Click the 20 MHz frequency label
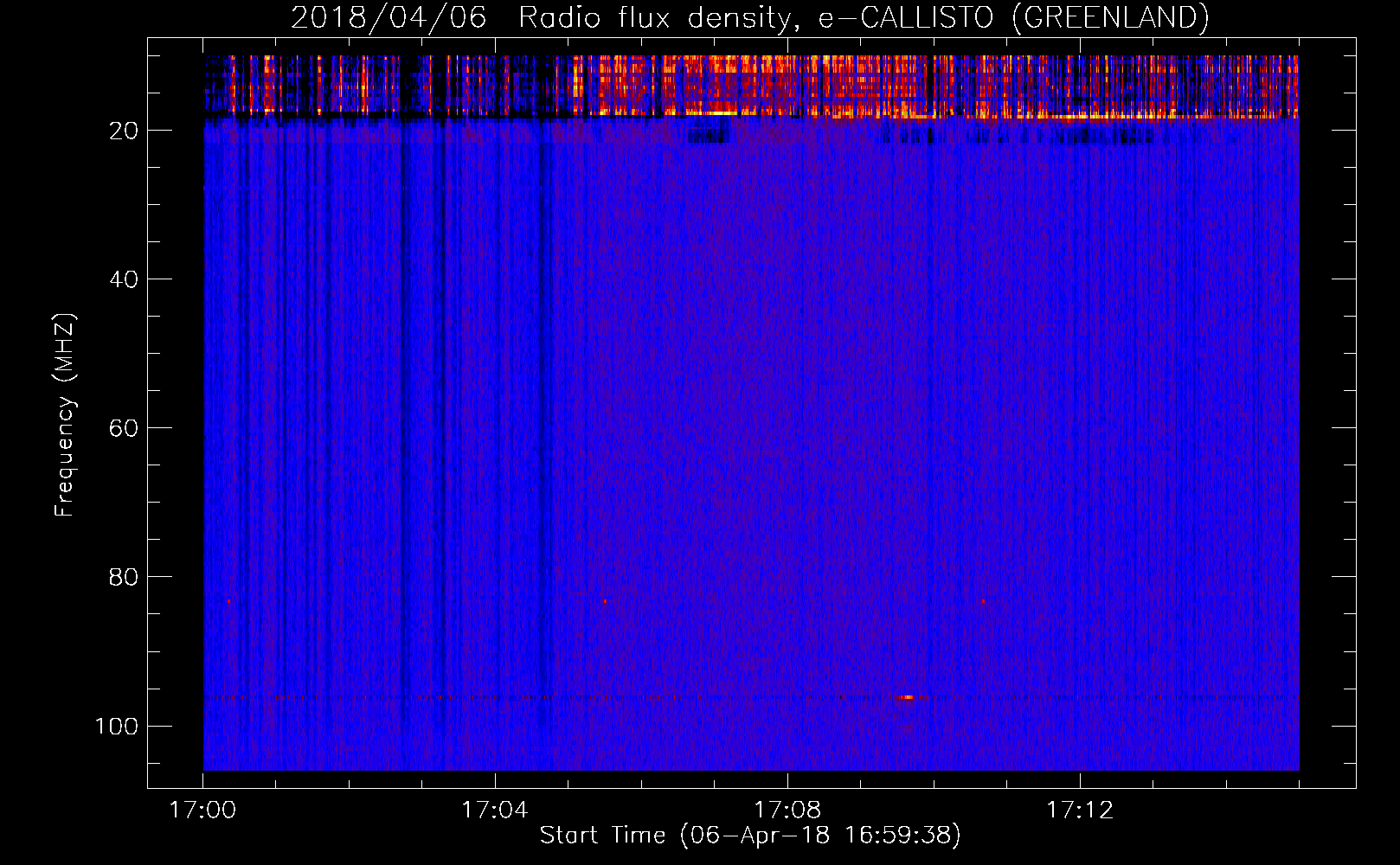The image size is (1400, 865). coord(124,131)
